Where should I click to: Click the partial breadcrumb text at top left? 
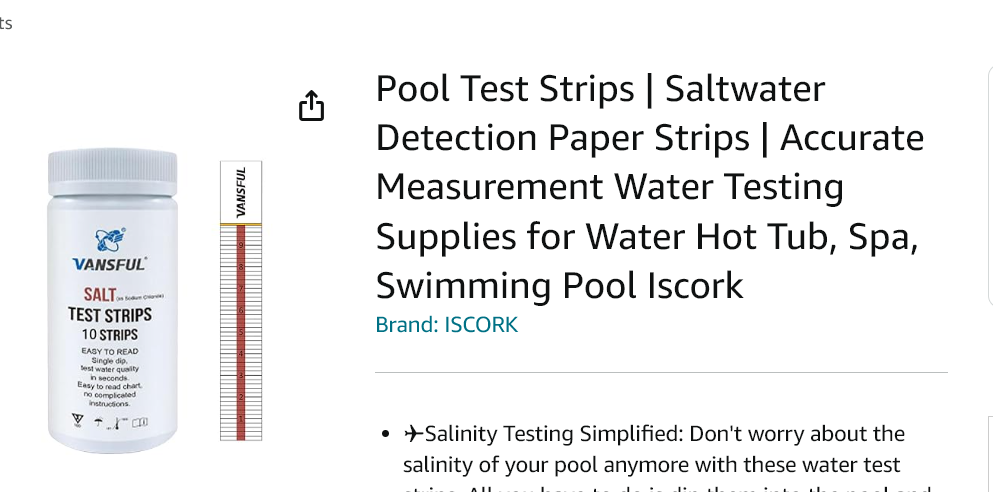coord(6,23)
